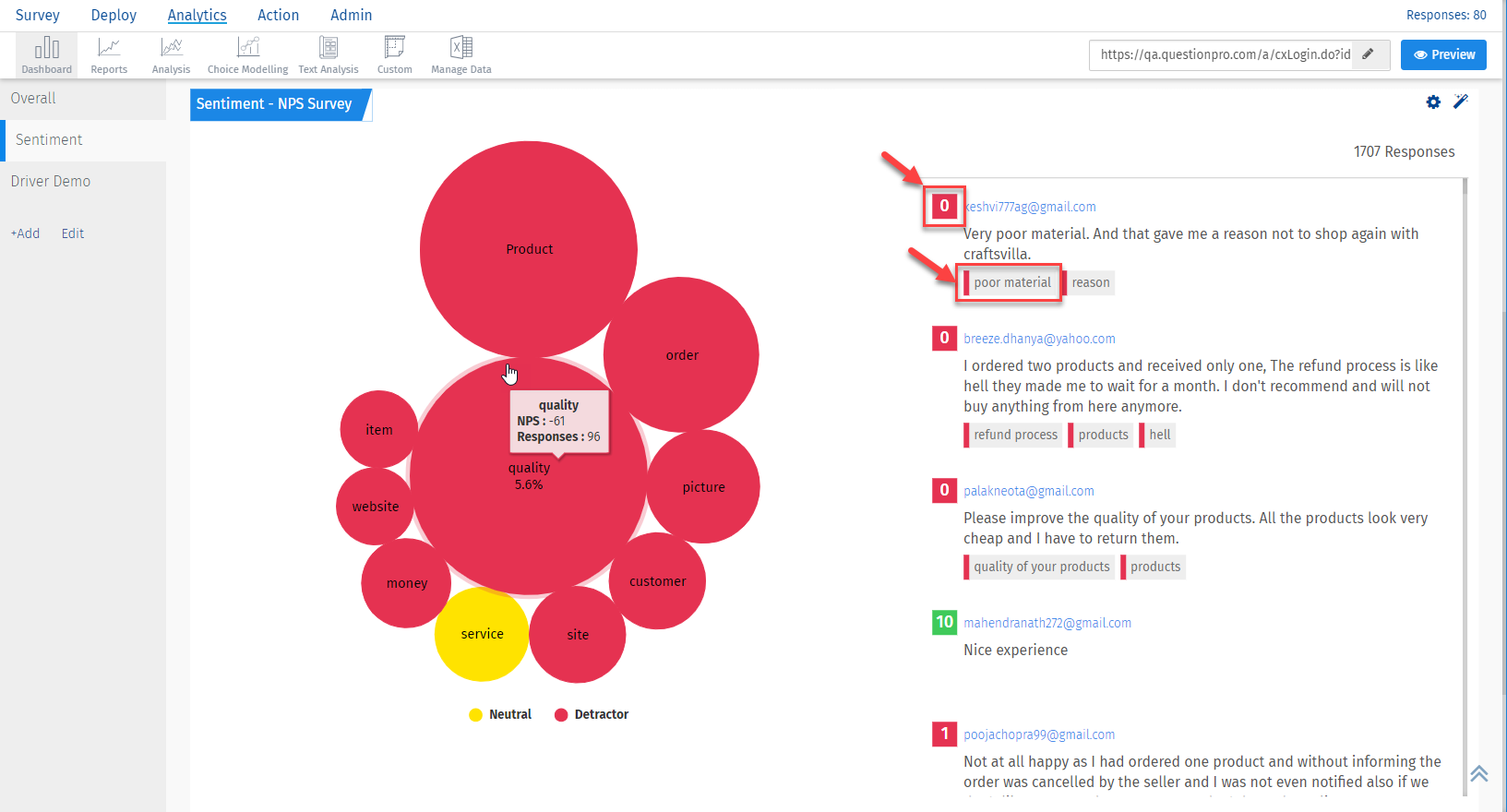Image resolution: width=1507 pixels, height=812 pixels.
Task: Open poojachopra99@gmail.com respondent link
Action: [x=1039, y=734]
